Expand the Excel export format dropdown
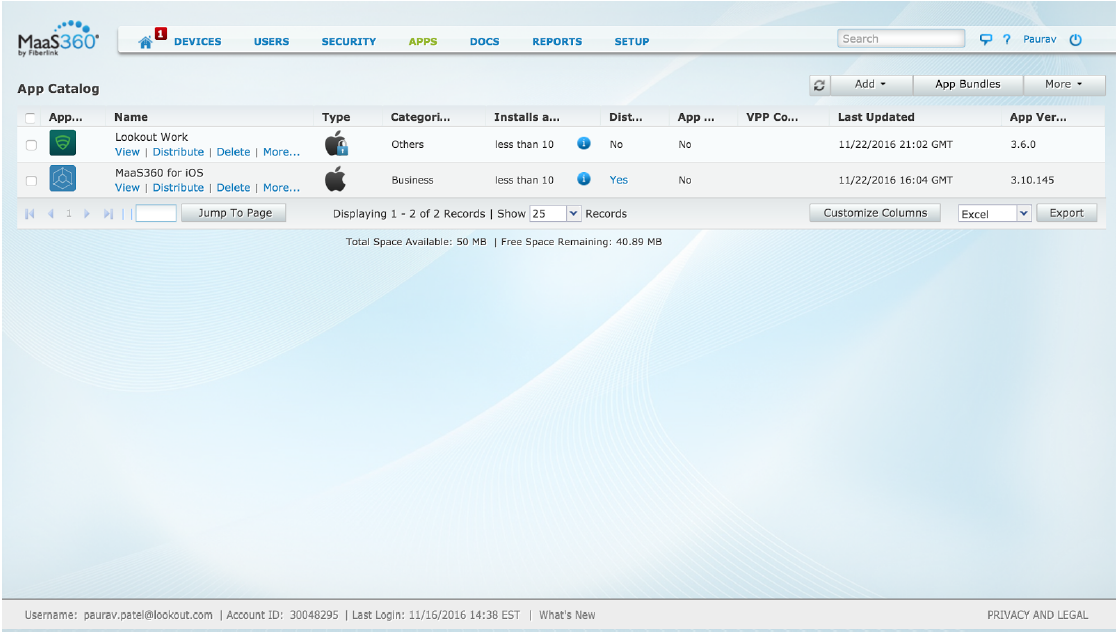Image resolution: width=1119 pixels, height=634 pixels. (x=1023, y=213)
